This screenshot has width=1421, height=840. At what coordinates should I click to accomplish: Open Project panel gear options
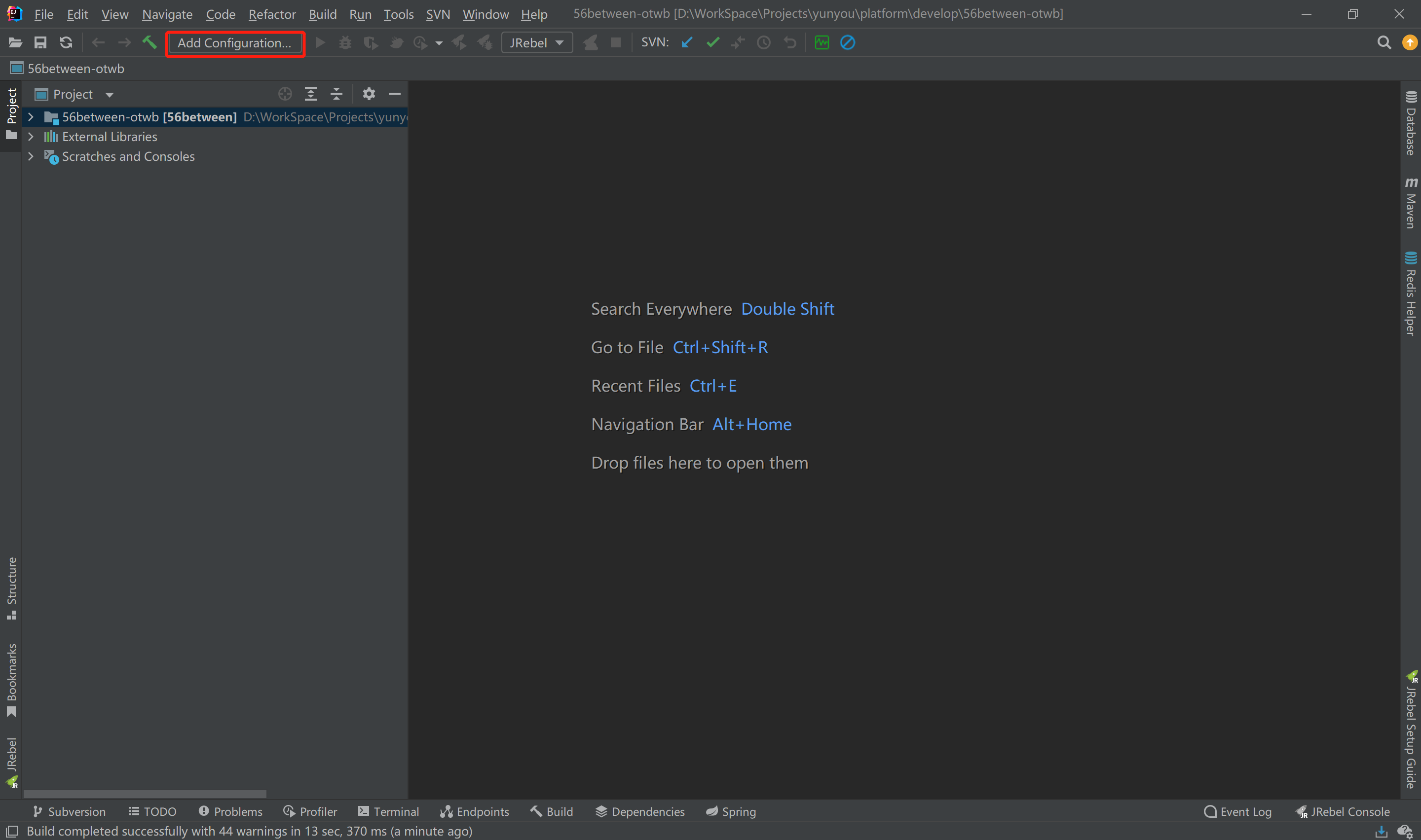[x=369, y=94]
